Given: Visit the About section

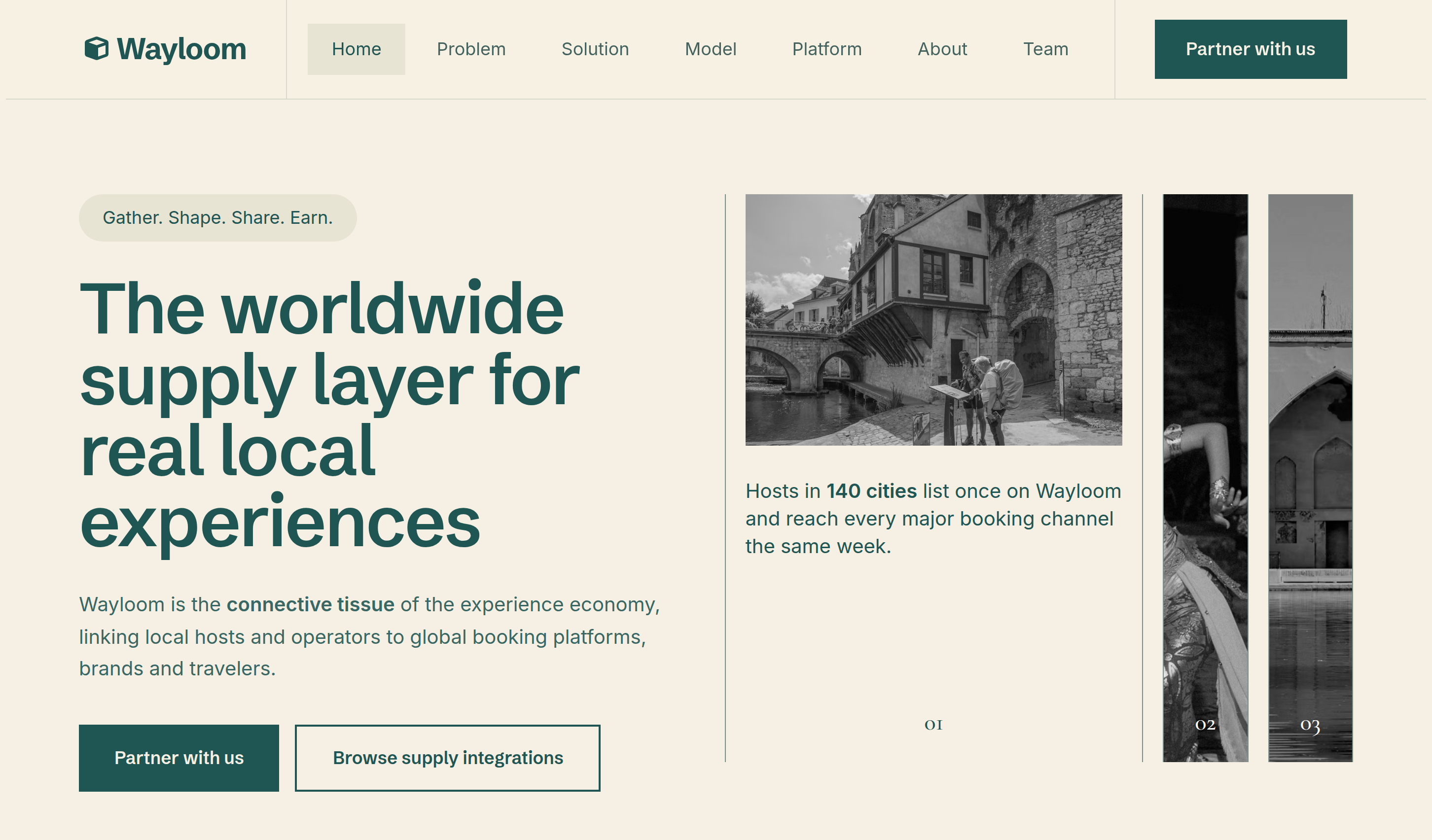Looking at the screenshot, I should pos(942,49).
